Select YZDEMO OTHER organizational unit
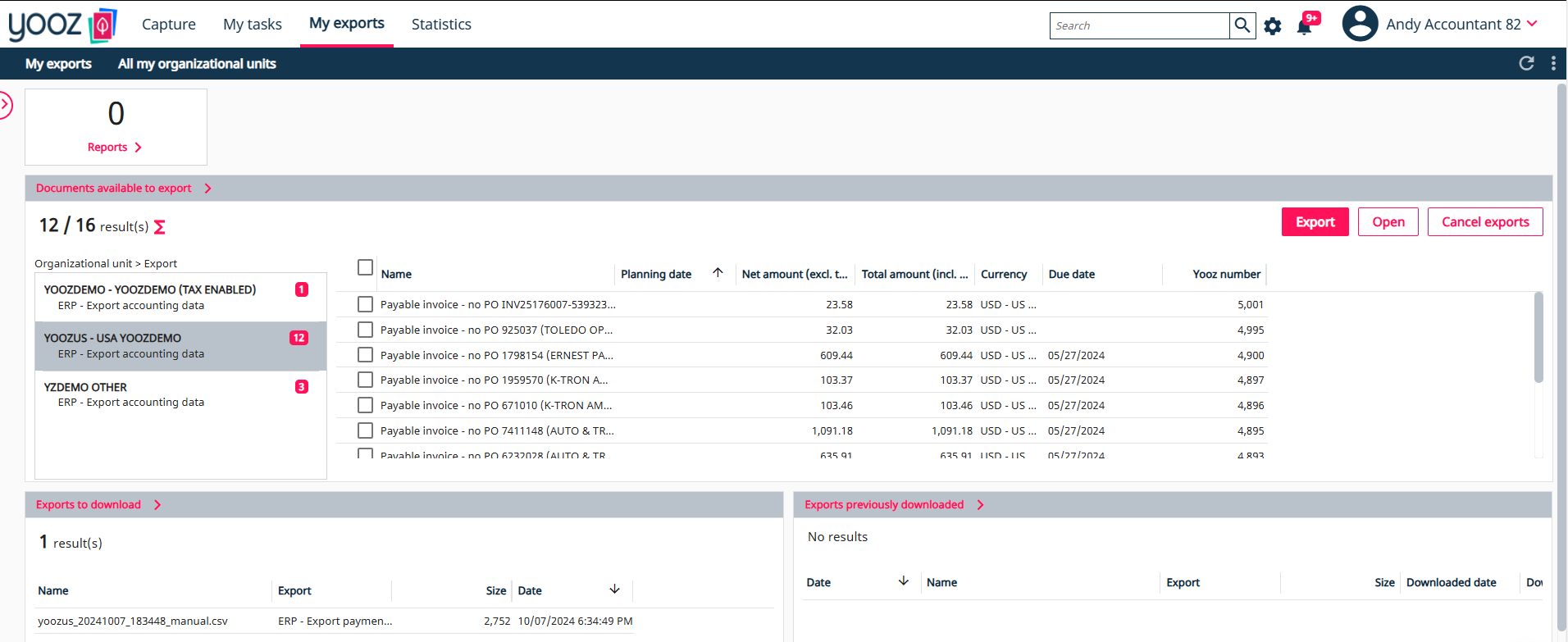 click(180, 394)
